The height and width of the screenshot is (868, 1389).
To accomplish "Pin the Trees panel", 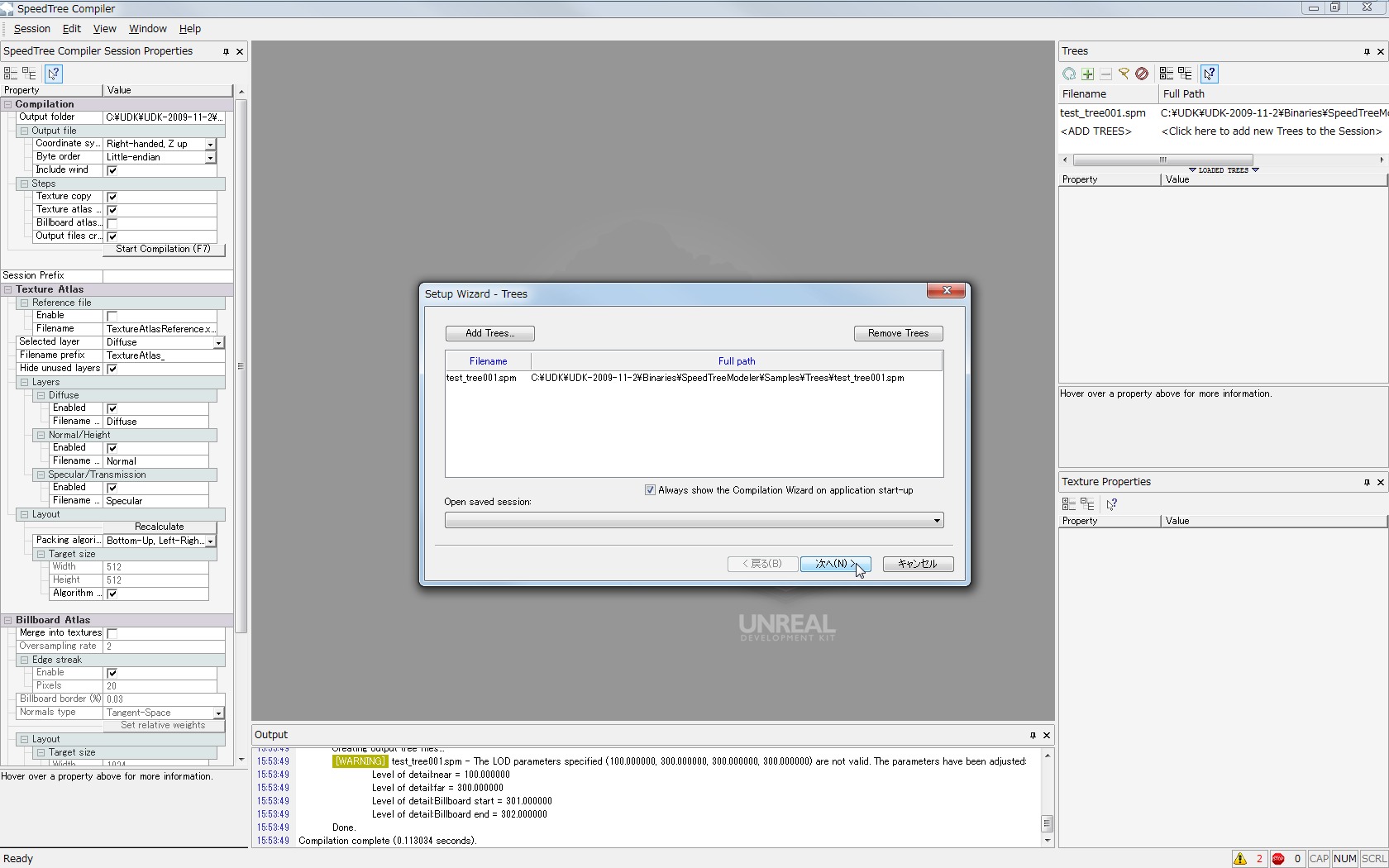I will [x=1367, y=51].
